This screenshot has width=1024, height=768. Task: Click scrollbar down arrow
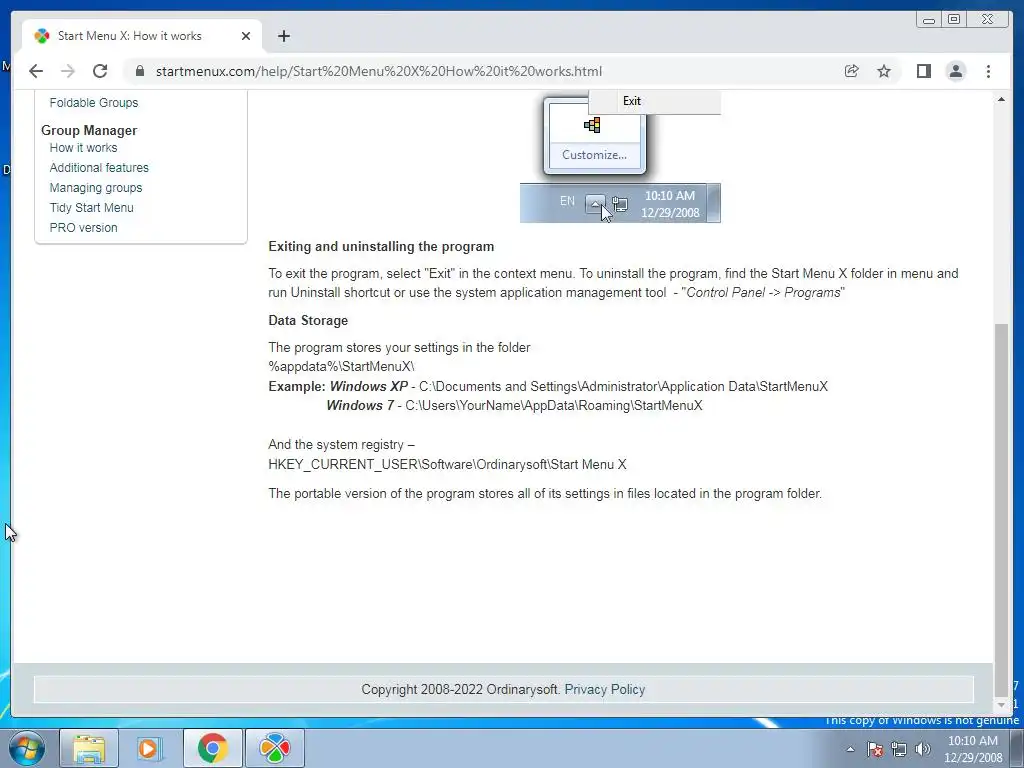pyautogui.click(x=1001, y=705)
